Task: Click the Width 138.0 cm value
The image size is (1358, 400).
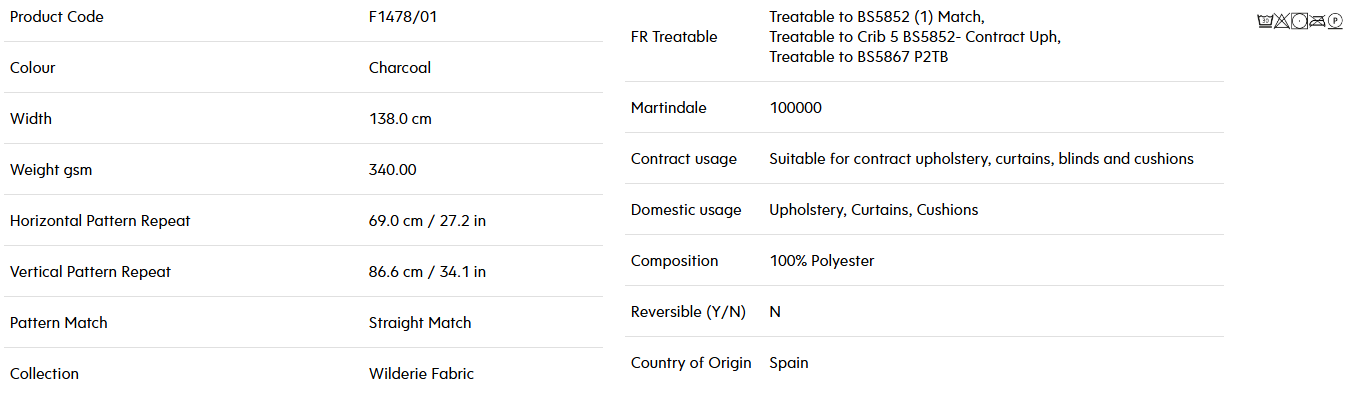Action: pyautogui.click(x=400, y=119)
